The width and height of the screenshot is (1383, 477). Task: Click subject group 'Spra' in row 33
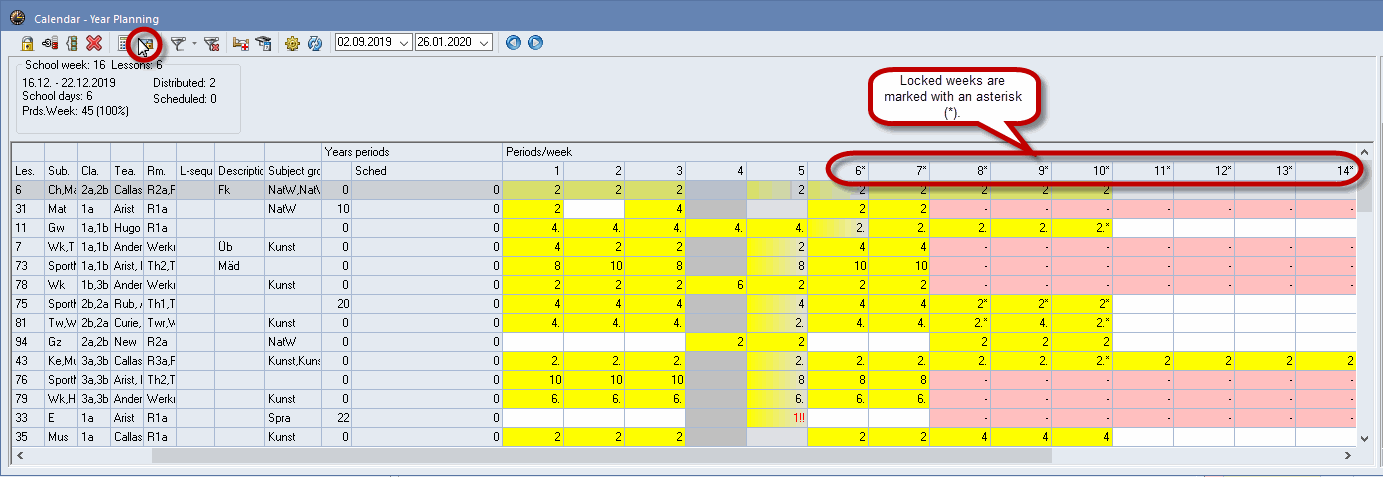[x=293, y=417]
